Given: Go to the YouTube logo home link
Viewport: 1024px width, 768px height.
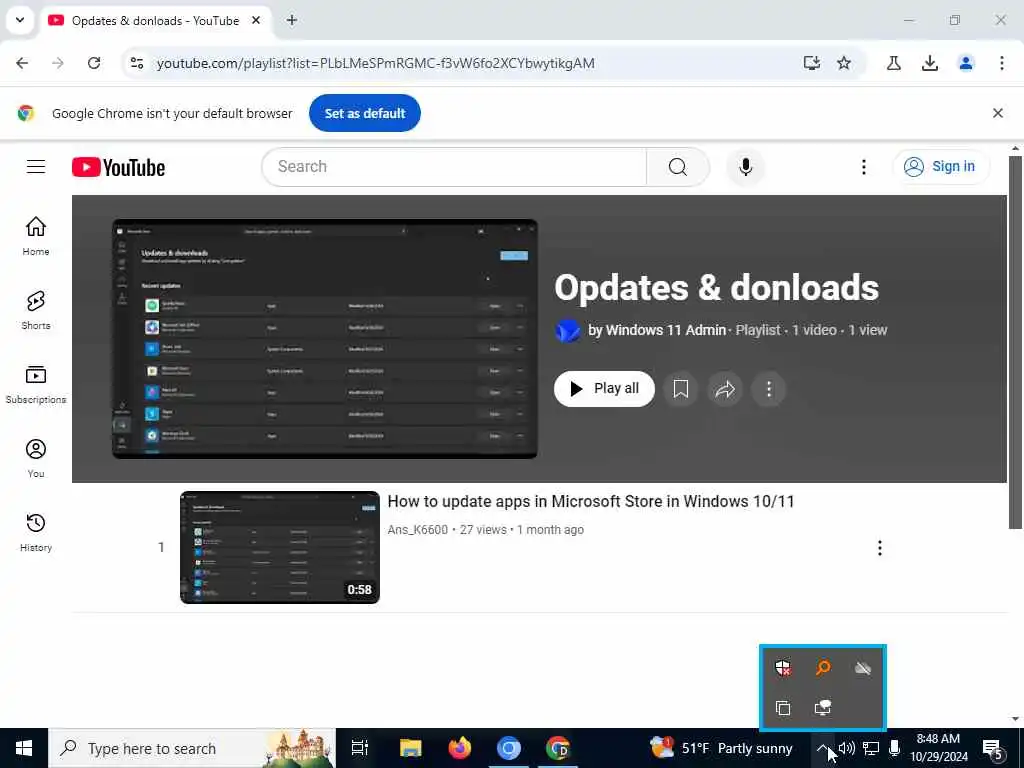Looking at the screenshot, I should point(118,167).
